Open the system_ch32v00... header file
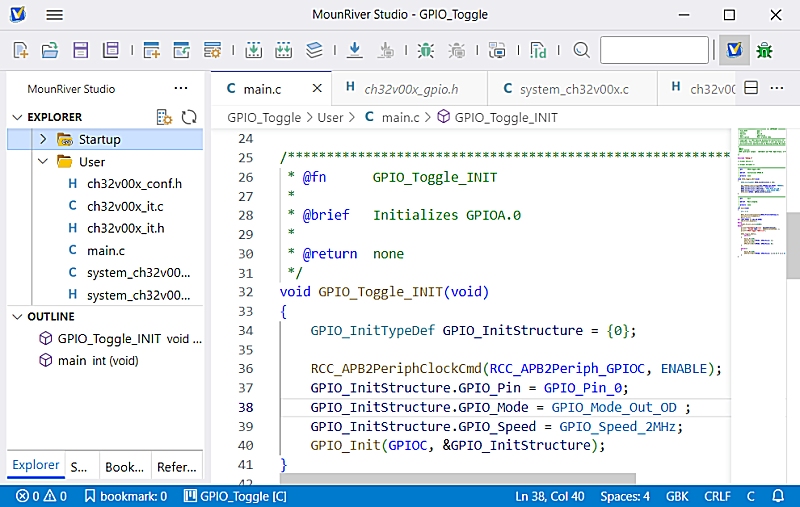Image resolution: width=800 pixels, height=507 pixels. pyautogui.click(x=138, y=295)
